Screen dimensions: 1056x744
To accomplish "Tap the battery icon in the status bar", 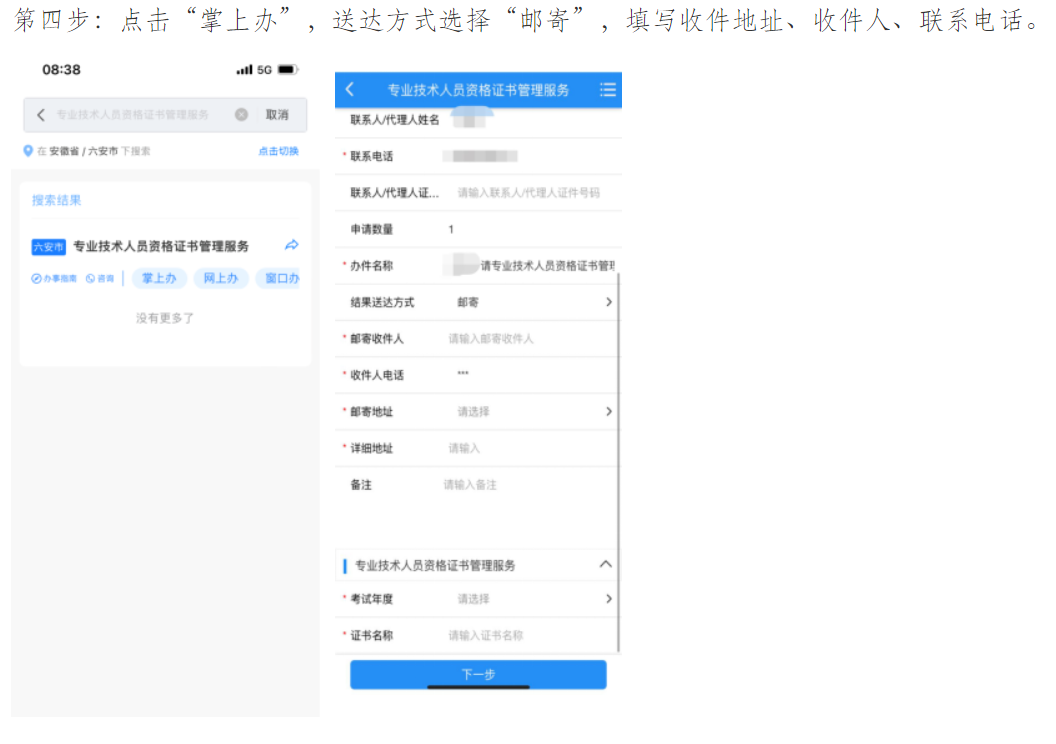I will [288, 69].
